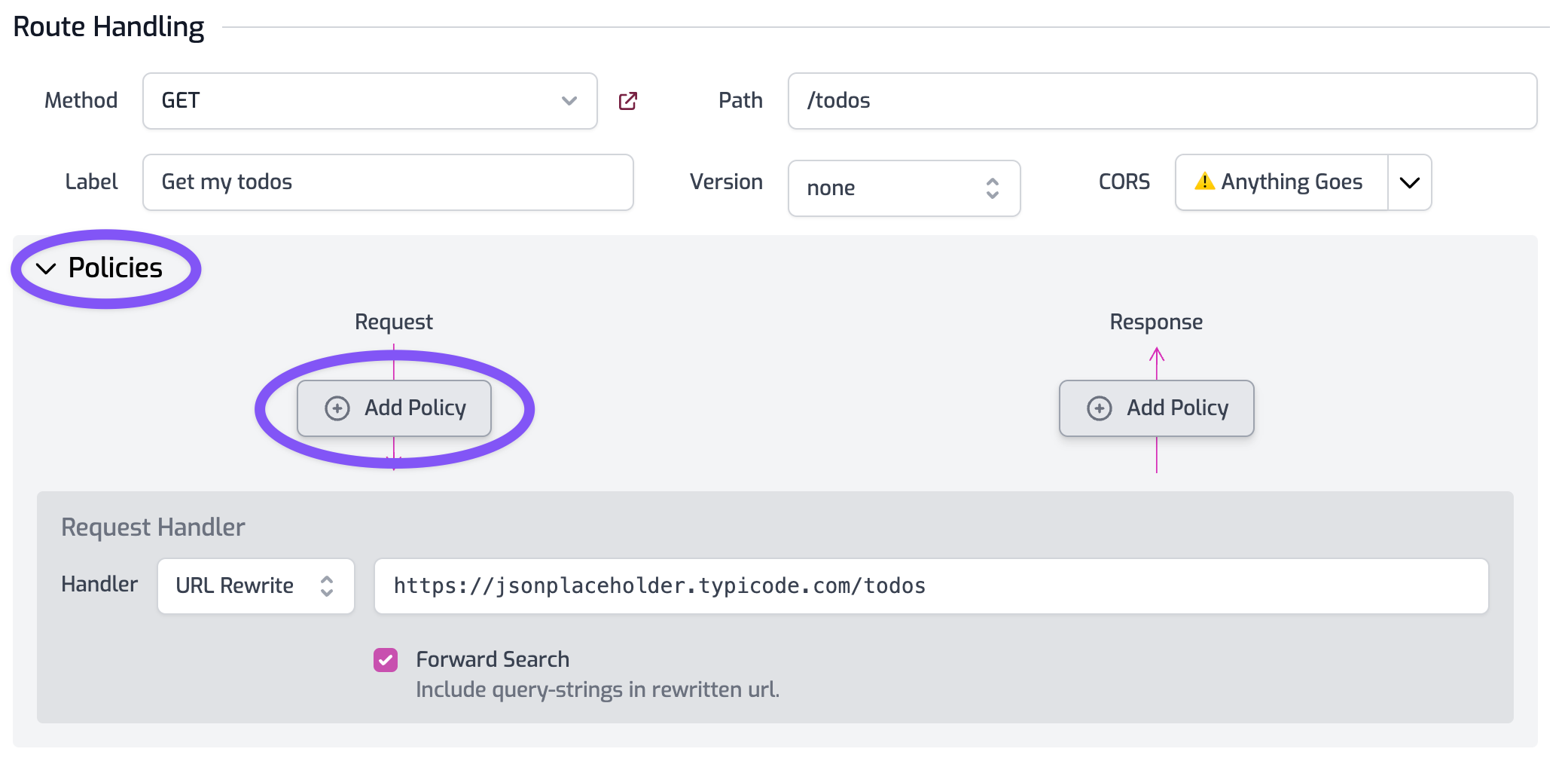The height and width of the screenshot is (761, 1568).
Task: Open the Method dropdown showing GET
Action: (x=369, y=101)
